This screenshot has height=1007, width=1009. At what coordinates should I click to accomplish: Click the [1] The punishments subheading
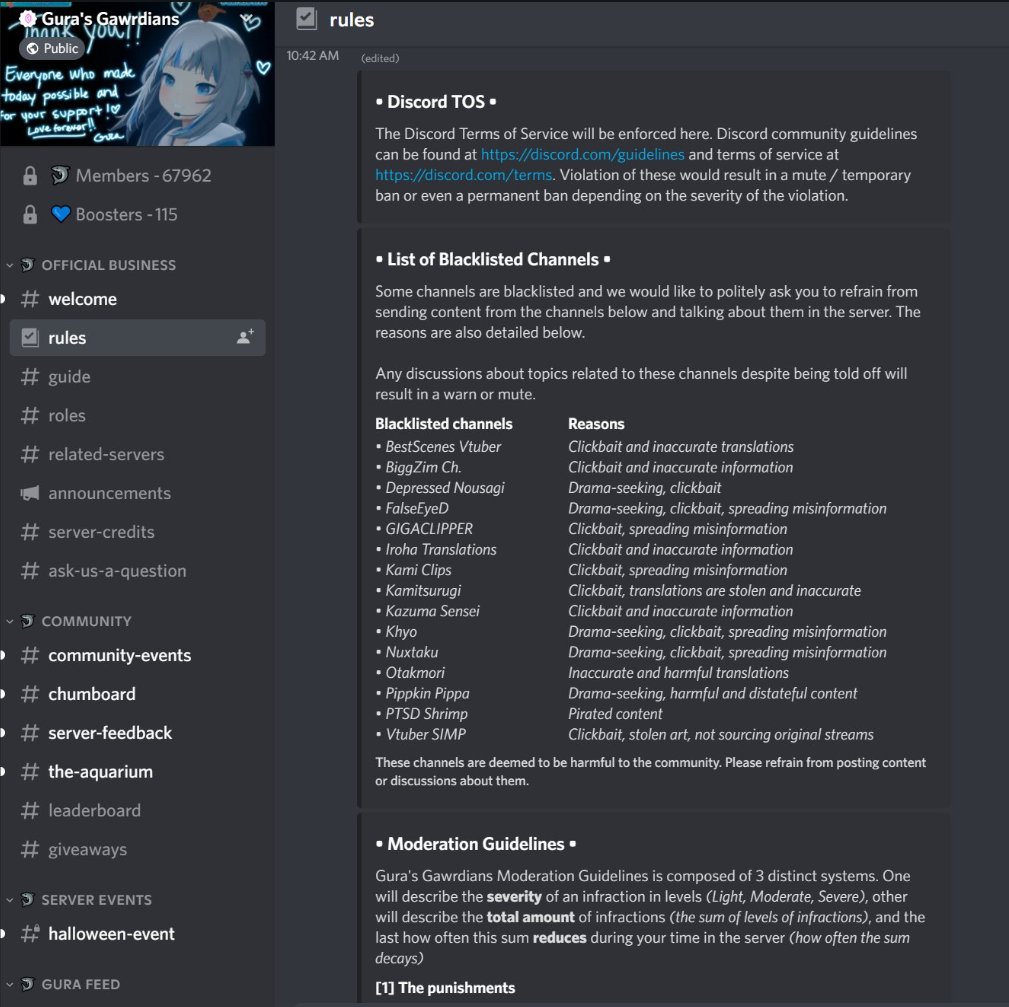pos(445,988)
